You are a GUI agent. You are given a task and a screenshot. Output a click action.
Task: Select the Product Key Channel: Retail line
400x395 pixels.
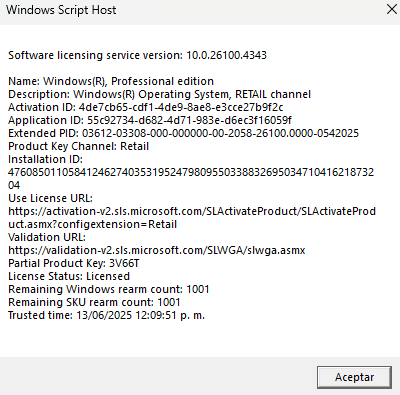[x=78, y=146]
